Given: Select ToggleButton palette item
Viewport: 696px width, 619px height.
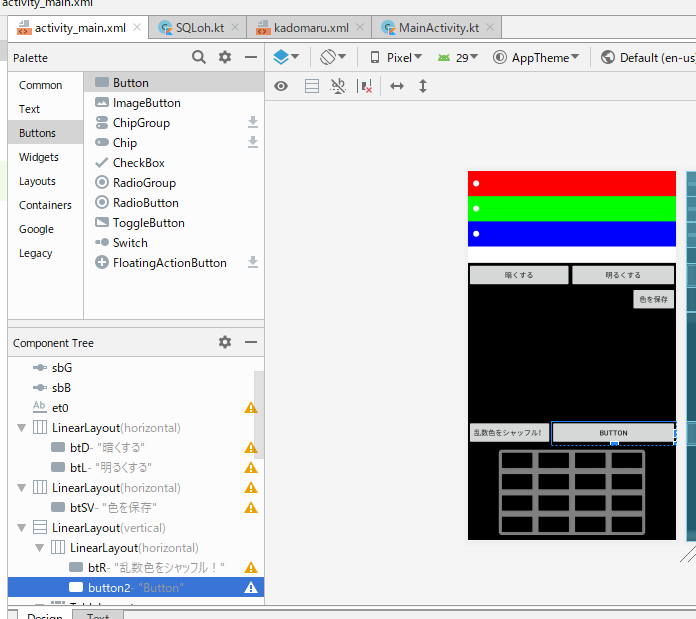Looking at the screenshot, I should (x=174, y=222).
